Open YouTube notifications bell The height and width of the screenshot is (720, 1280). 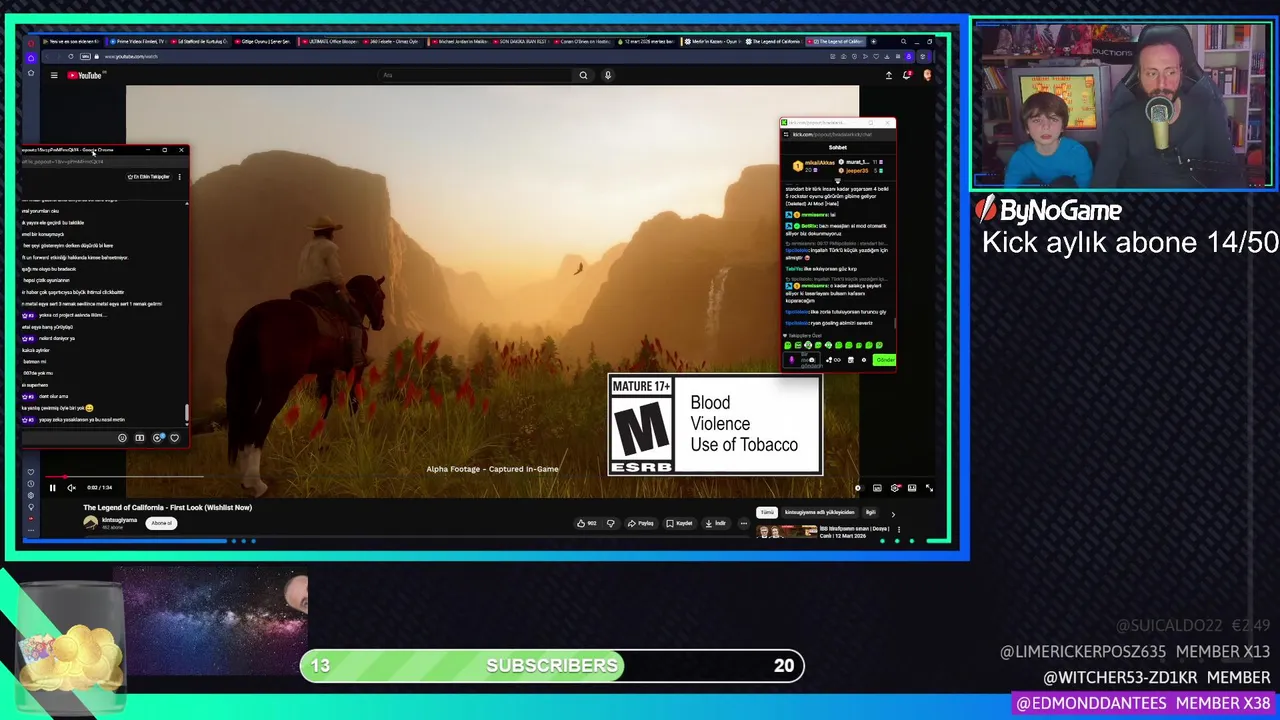pos(907,75)
